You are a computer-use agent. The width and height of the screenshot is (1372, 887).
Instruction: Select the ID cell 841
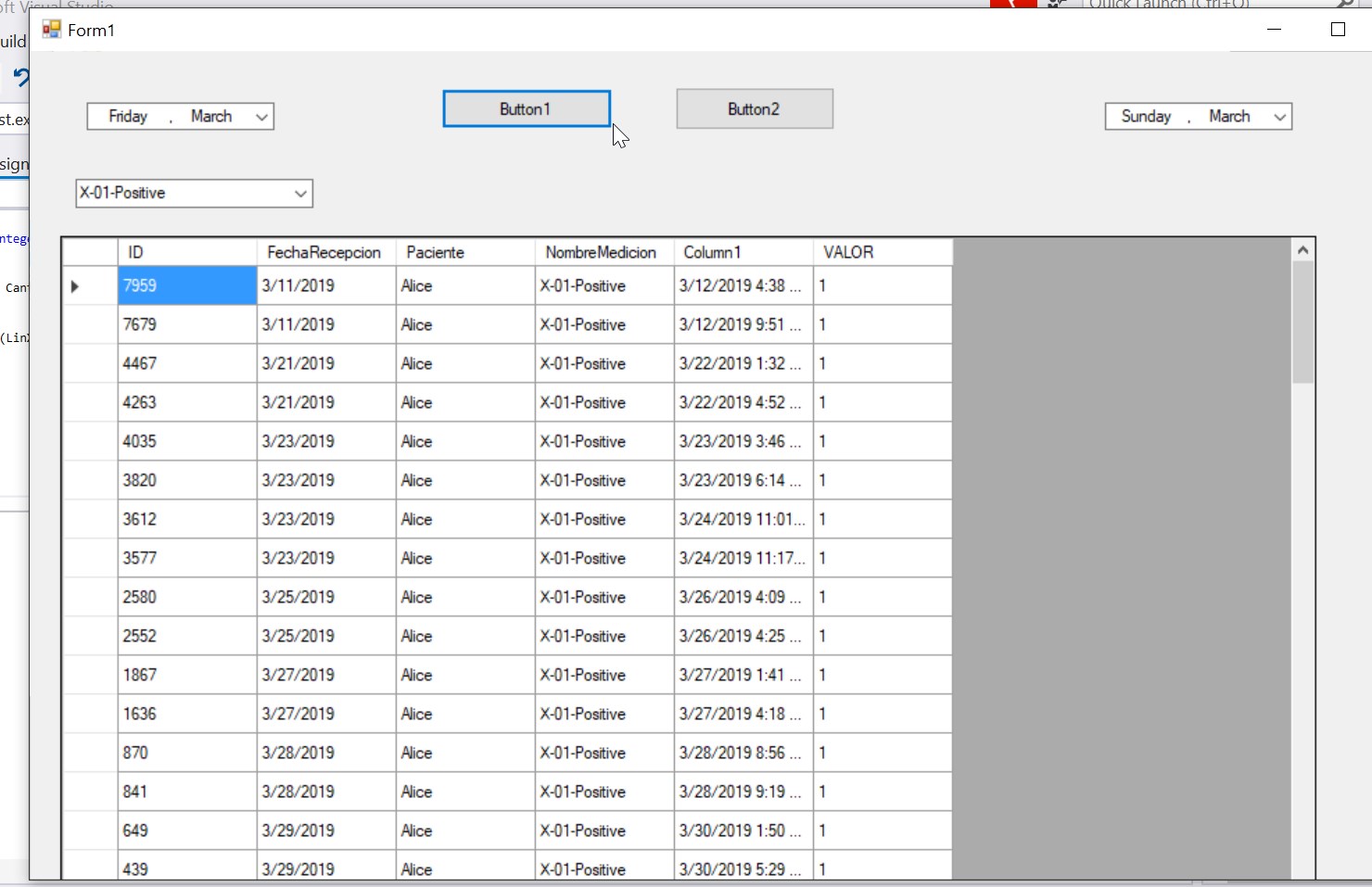[x=187, y=792]
